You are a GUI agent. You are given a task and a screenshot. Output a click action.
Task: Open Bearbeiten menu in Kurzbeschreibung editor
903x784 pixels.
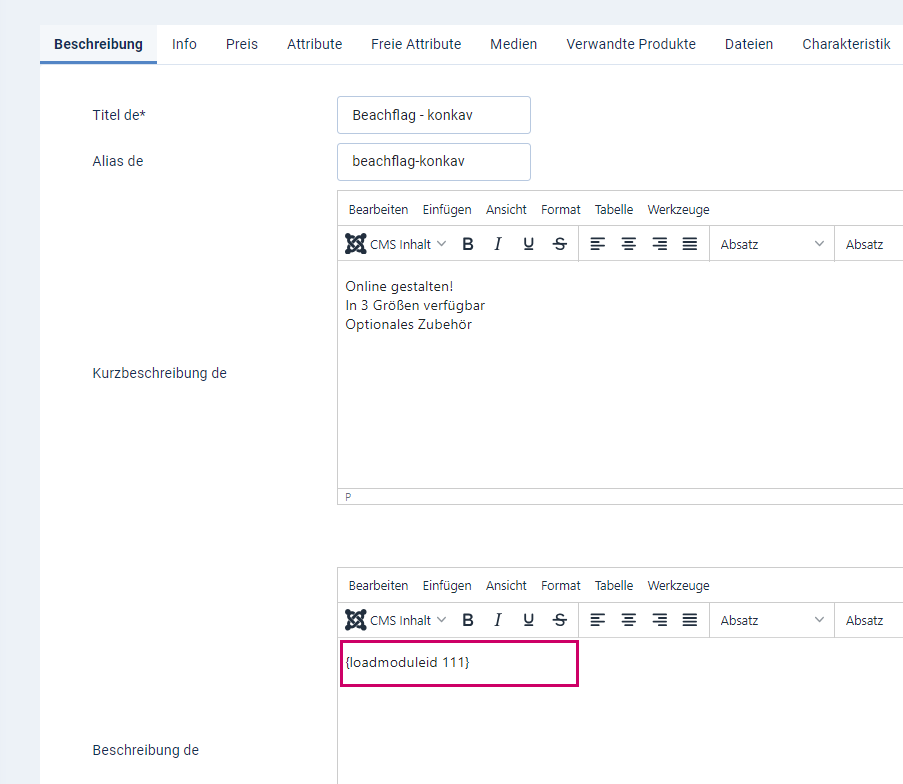tap(378, 210)
